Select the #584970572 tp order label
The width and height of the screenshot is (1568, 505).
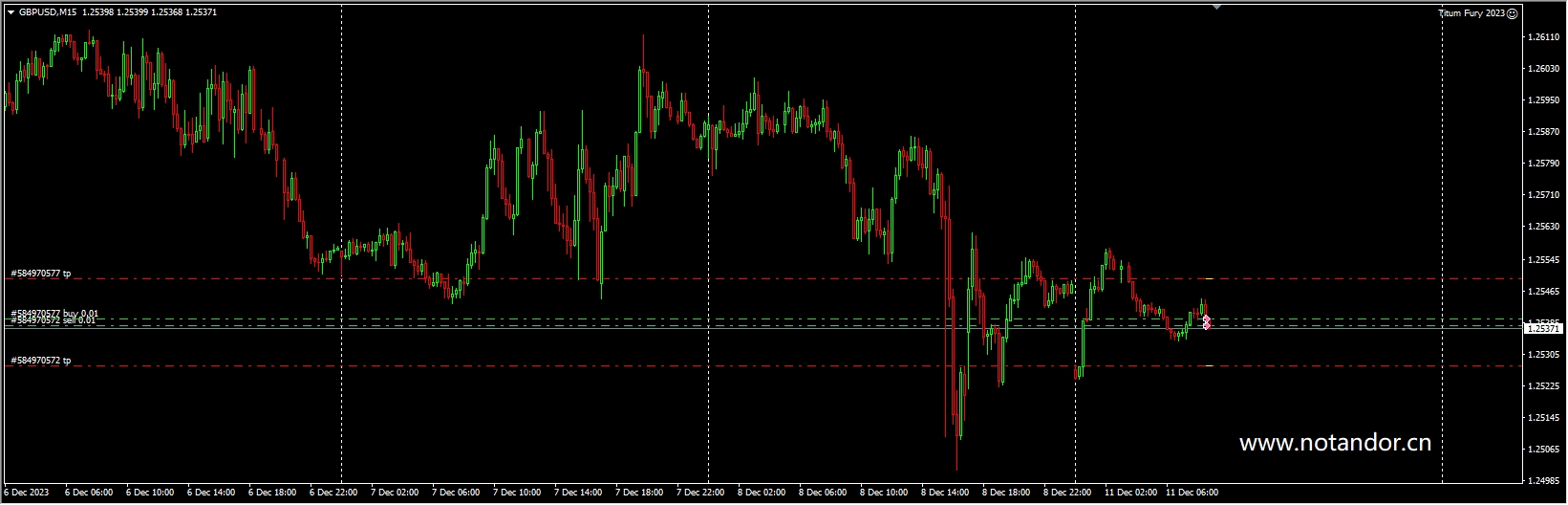(41, 361)
